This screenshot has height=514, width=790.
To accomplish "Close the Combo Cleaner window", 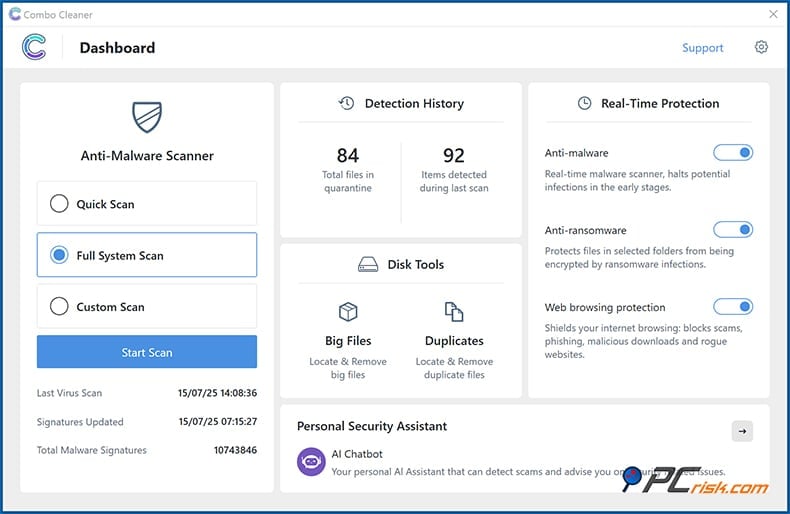I will click(773, 14).
